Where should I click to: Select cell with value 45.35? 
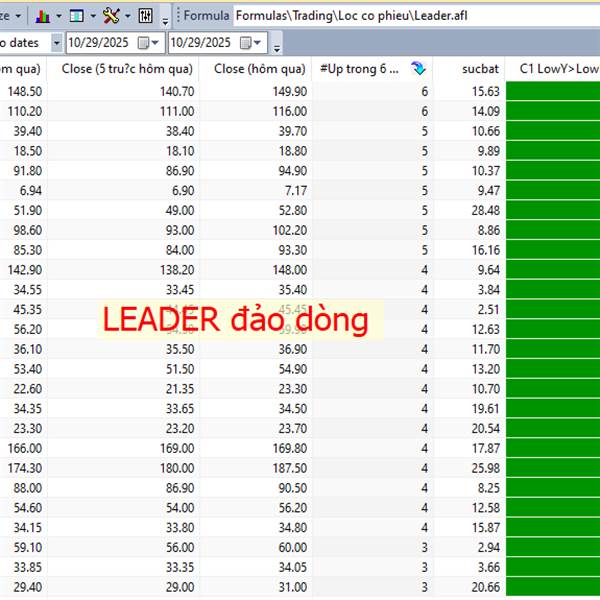[23, 310]
